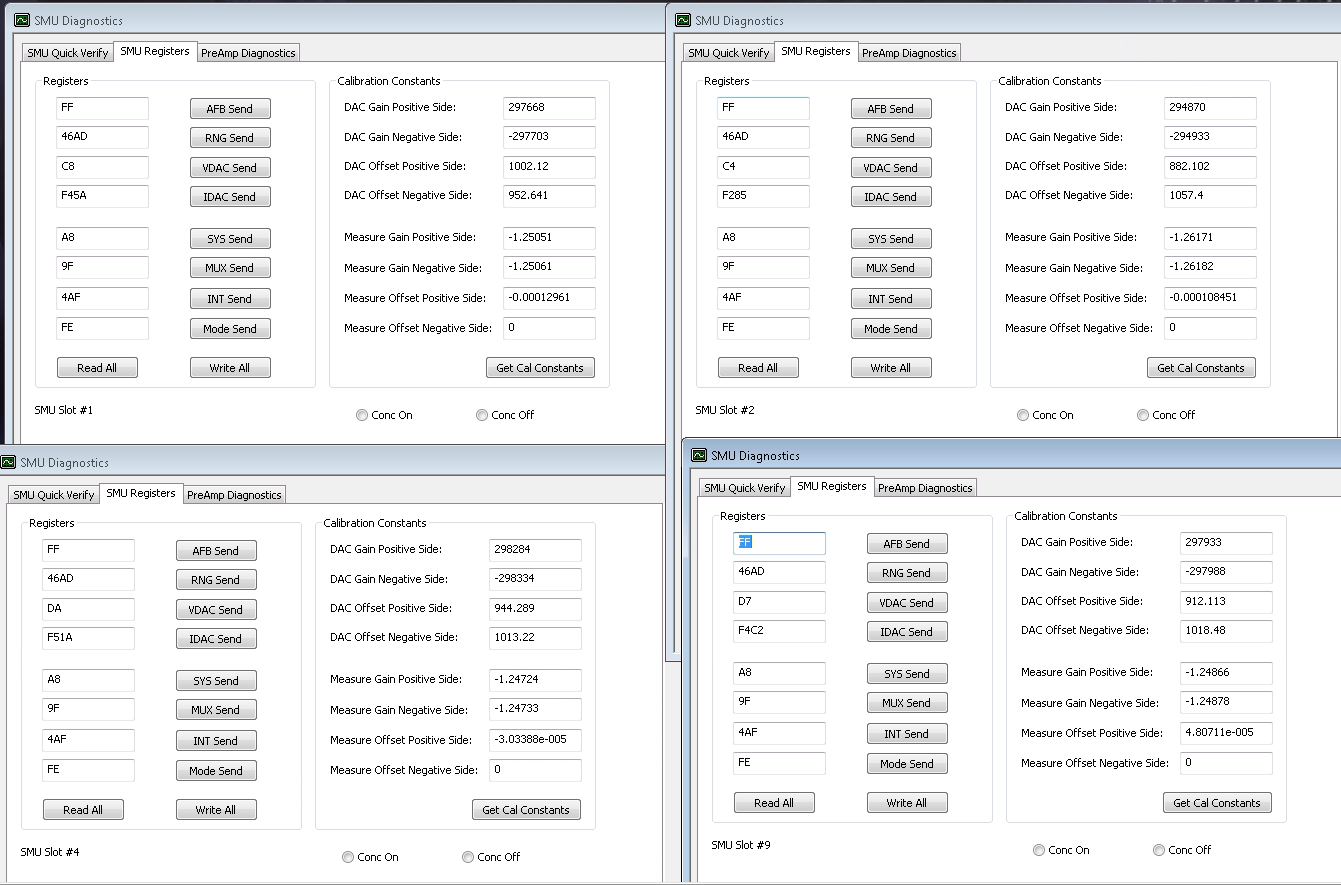1341x885 pixels.
Task: Open SMU Quick Verify tab in Slot #2 window
Action: click(x=729, y=53)
